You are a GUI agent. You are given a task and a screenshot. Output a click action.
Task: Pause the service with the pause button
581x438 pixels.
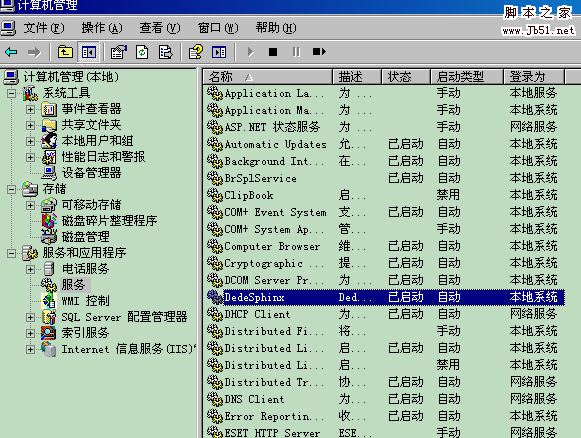[296, 52]
